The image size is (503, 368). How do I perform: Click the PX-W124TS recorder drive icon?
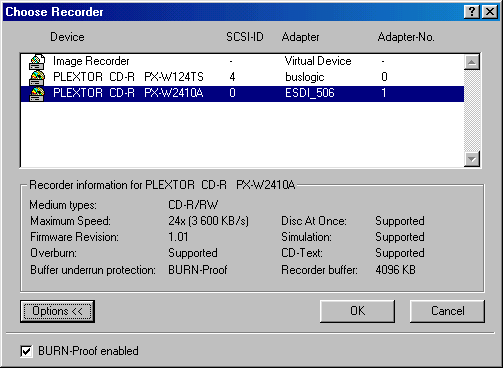(37, 78)
